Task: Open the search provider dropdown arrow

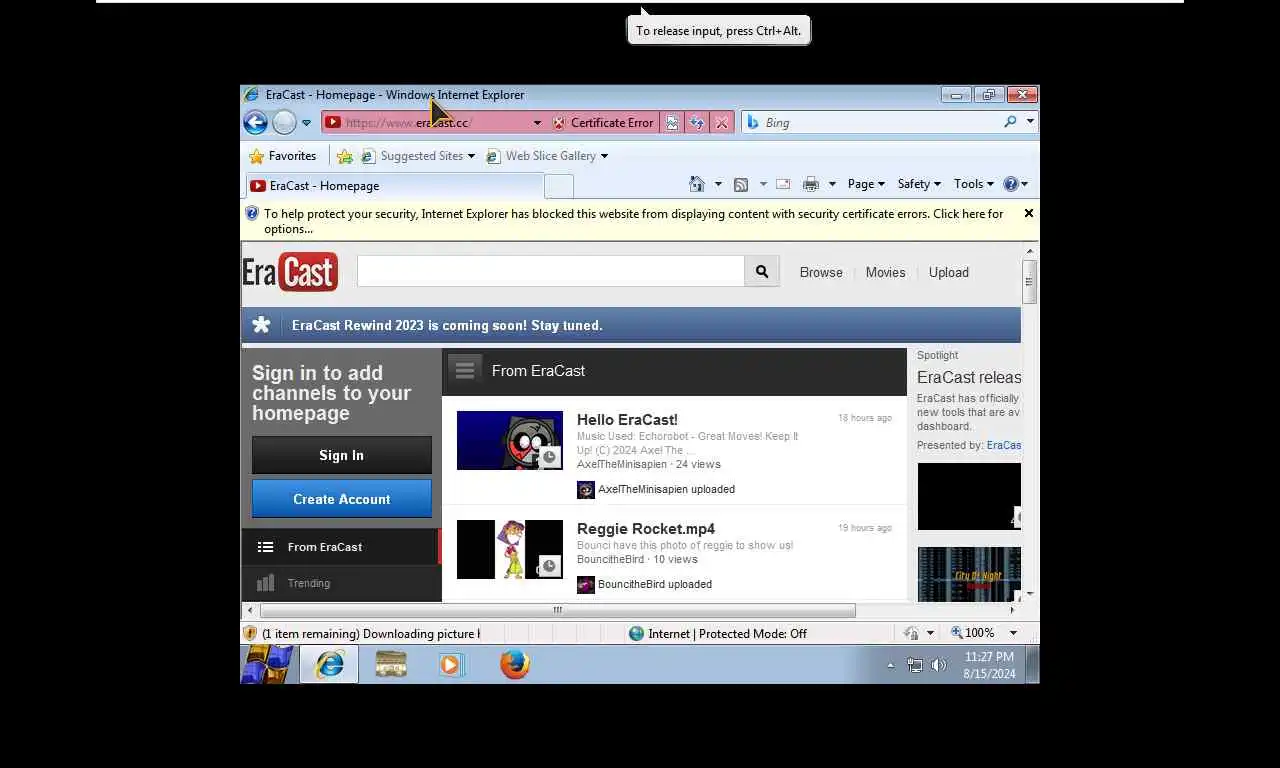Action: tap(1030, 122)
